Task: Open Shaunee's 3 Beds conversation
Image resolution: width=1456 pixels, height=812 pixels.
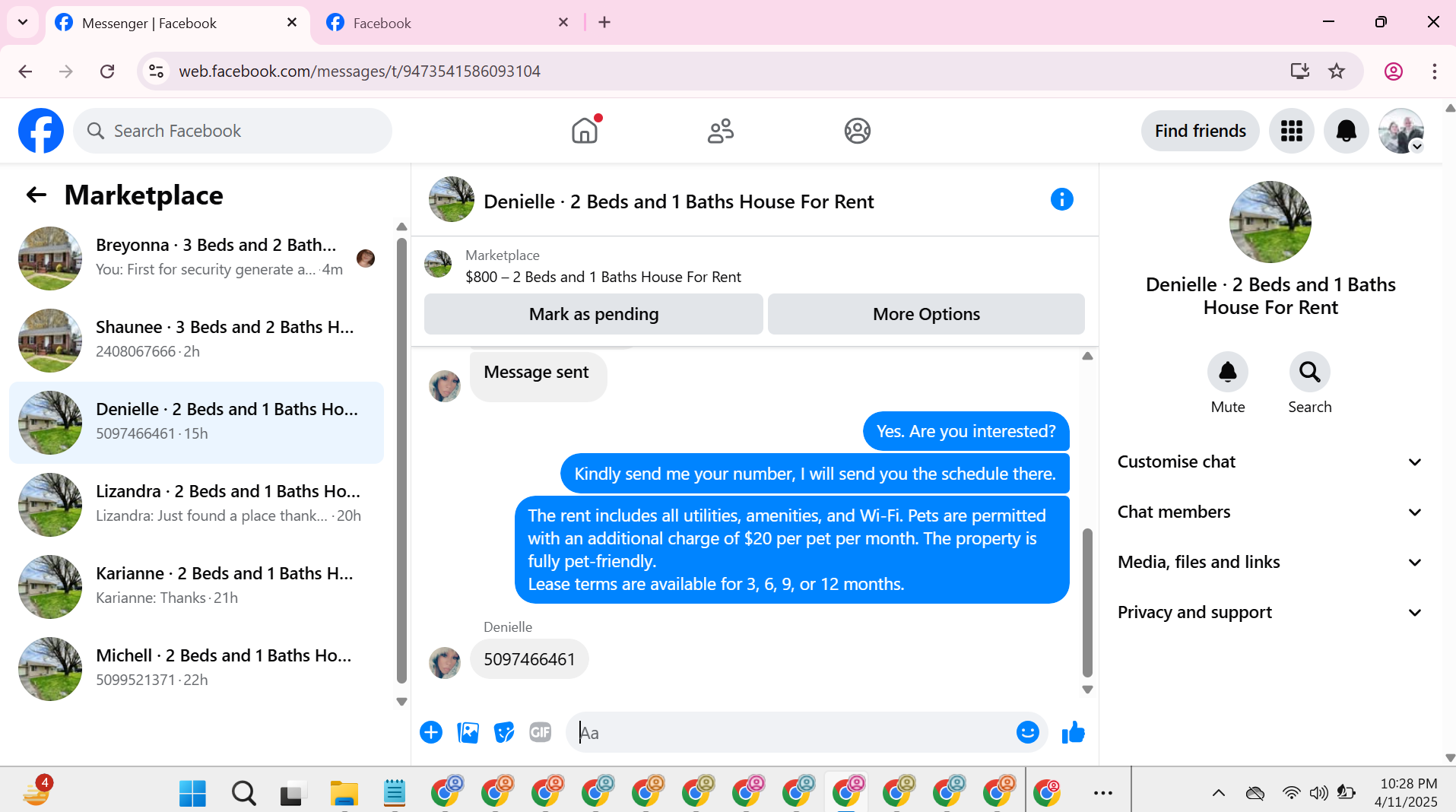Action: [x=197, y=341]
